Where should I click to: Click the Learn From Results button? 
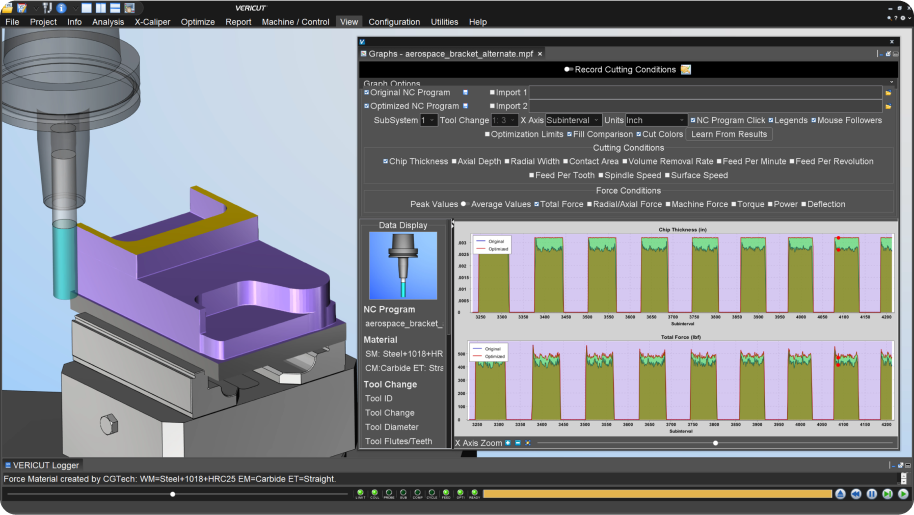(729, 134)
